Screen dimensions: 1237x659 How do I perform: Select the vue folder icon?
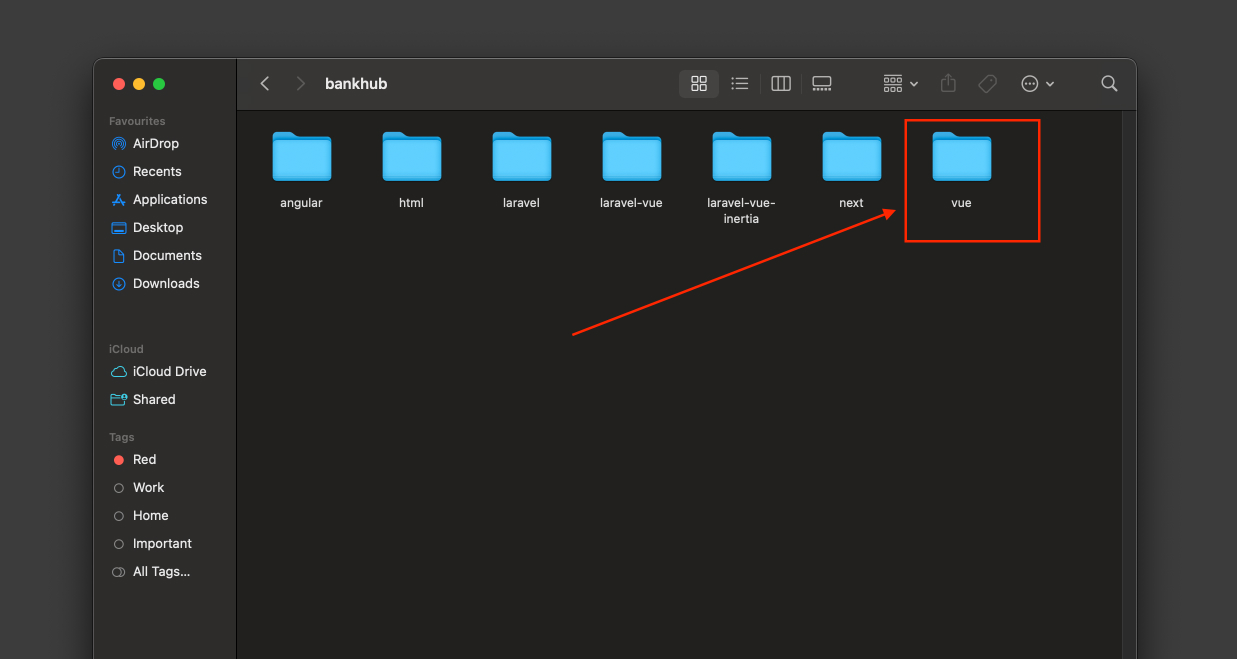click(962, 157)
